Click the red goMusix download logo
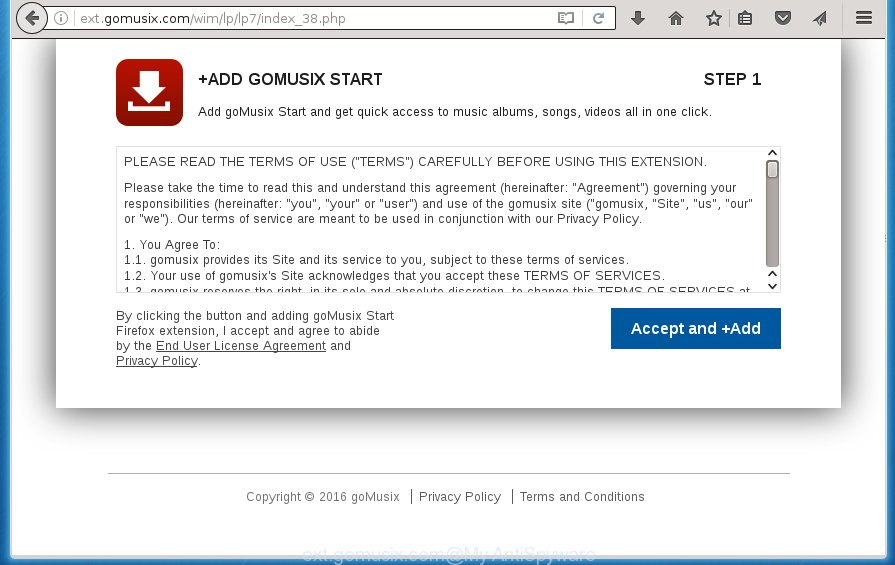Screen dimensions: 895x565 click(x=150, y=92)
